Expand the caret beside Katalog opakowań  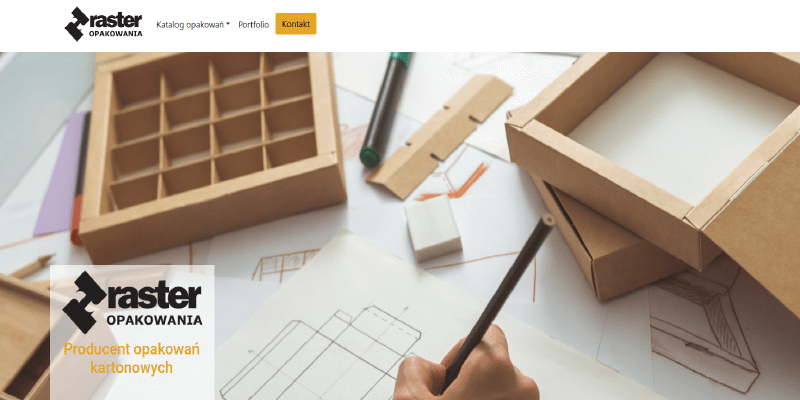(228, 23)
